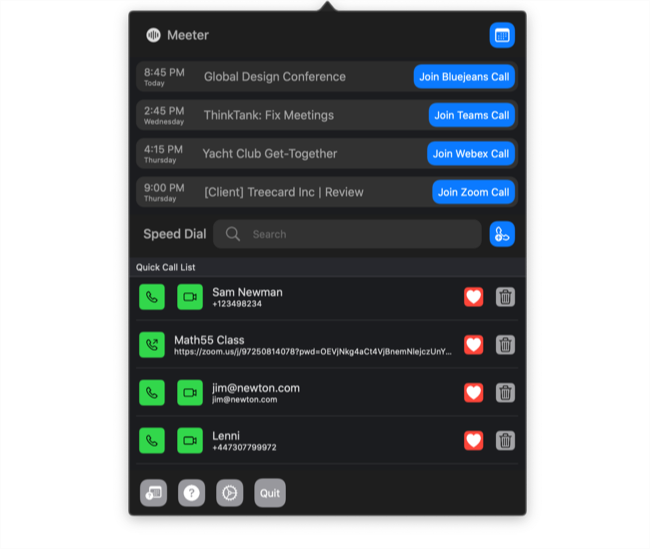Click the Sam Newman contact name
The height and width of the screenshot is (549, 650).
coord(247,292)
